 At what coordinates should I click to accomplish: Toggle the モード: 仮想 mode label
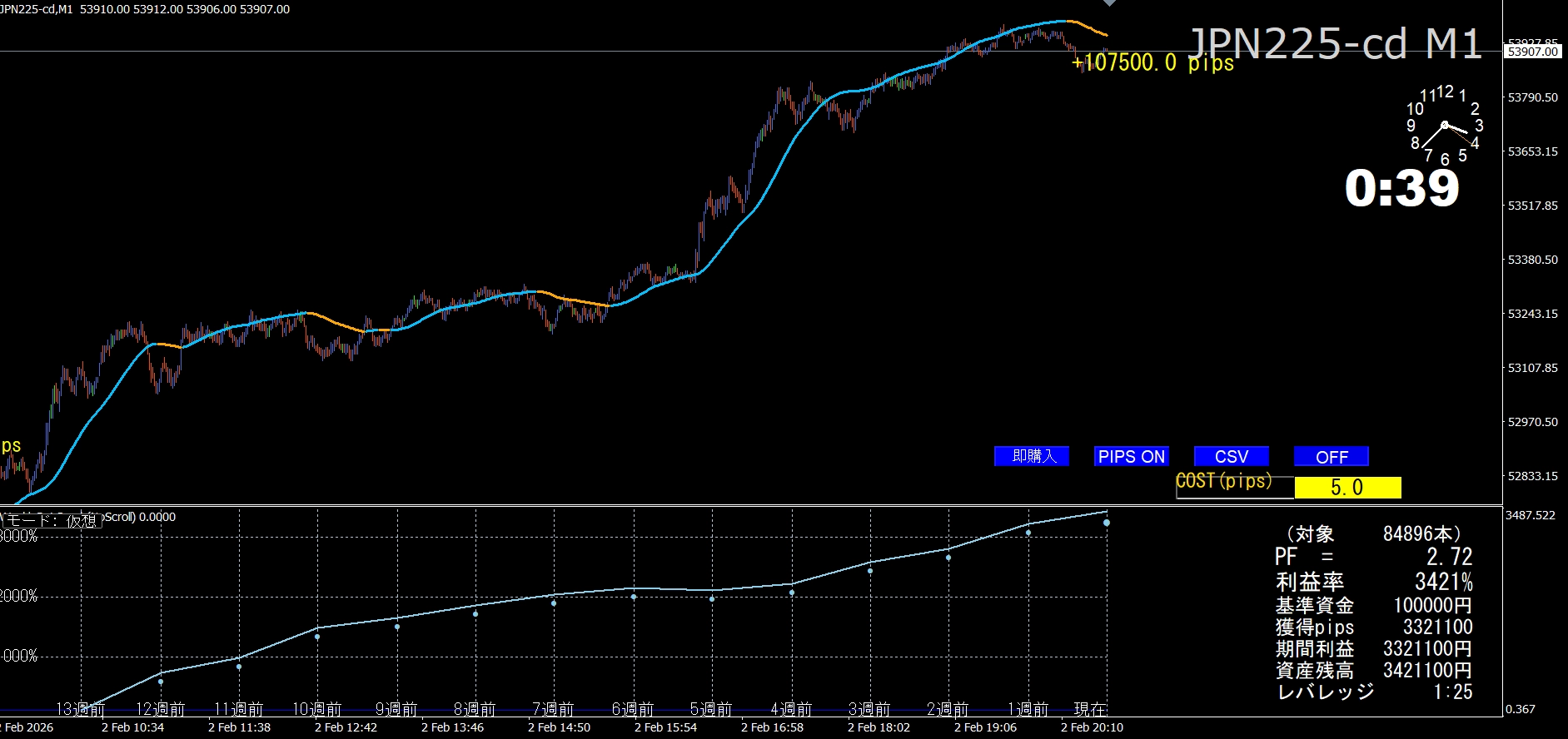click(x=52, y=520)
